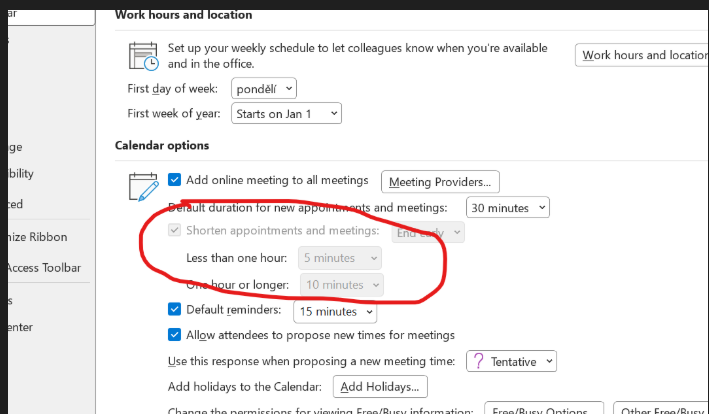Click the calendar options pencil icon
Image resolution: width=709 pixels, height=414 pixels.
coord(144,187)
